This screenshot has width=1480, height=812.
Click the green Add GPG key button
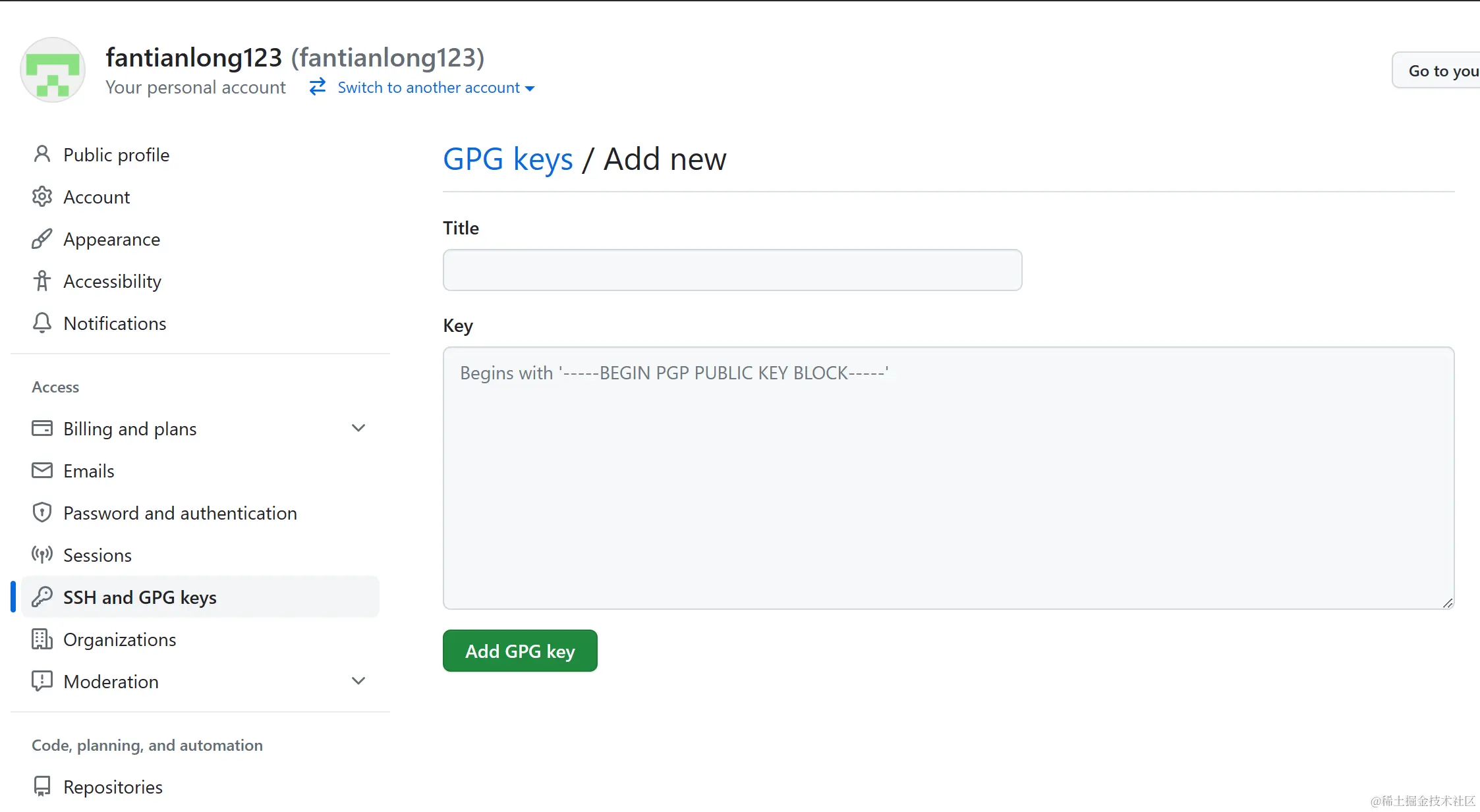(520, 651)
